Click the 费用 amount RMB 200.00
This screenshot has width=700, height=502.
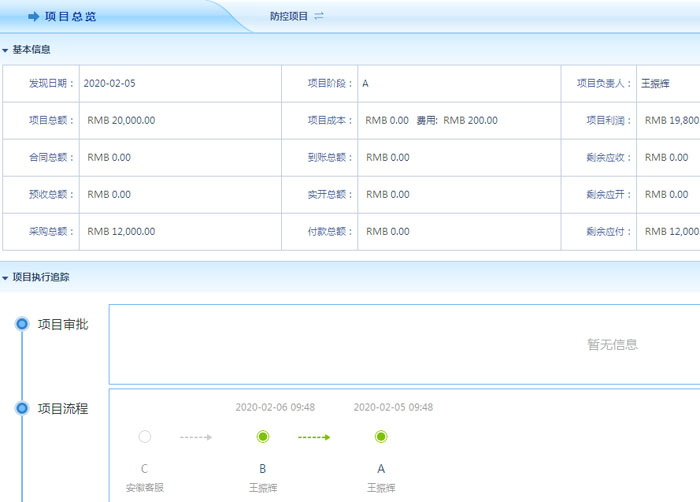(470, 121)
